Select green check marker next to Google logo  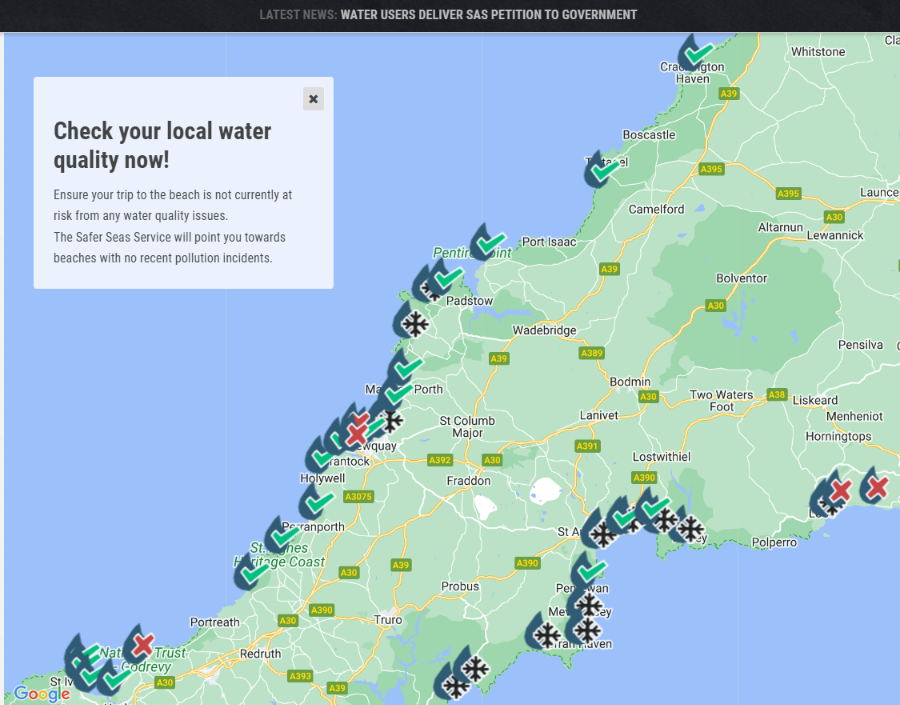click(114, 677)
